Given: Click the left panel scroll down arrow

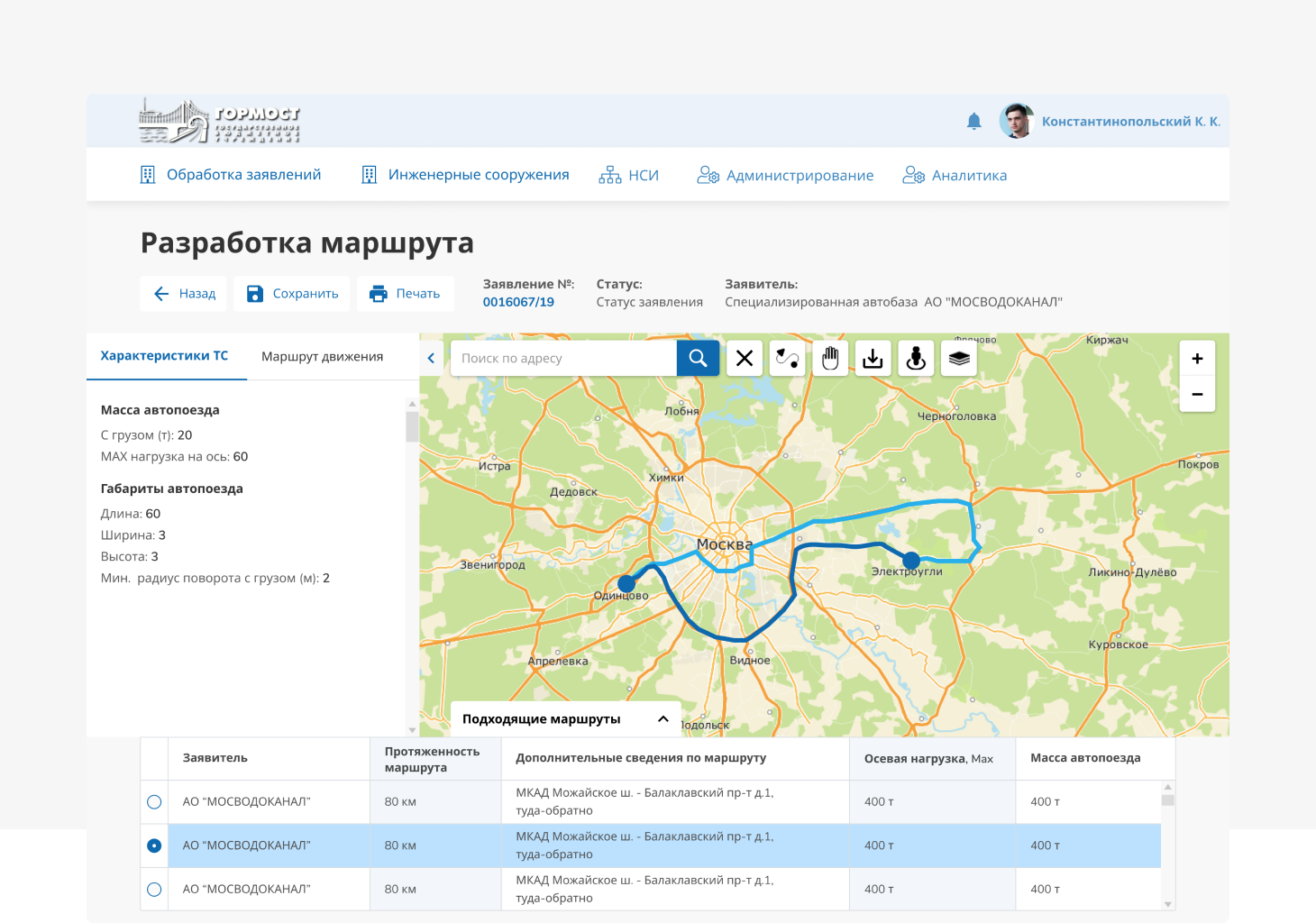Looking at the screenshot, I should 412,730.
